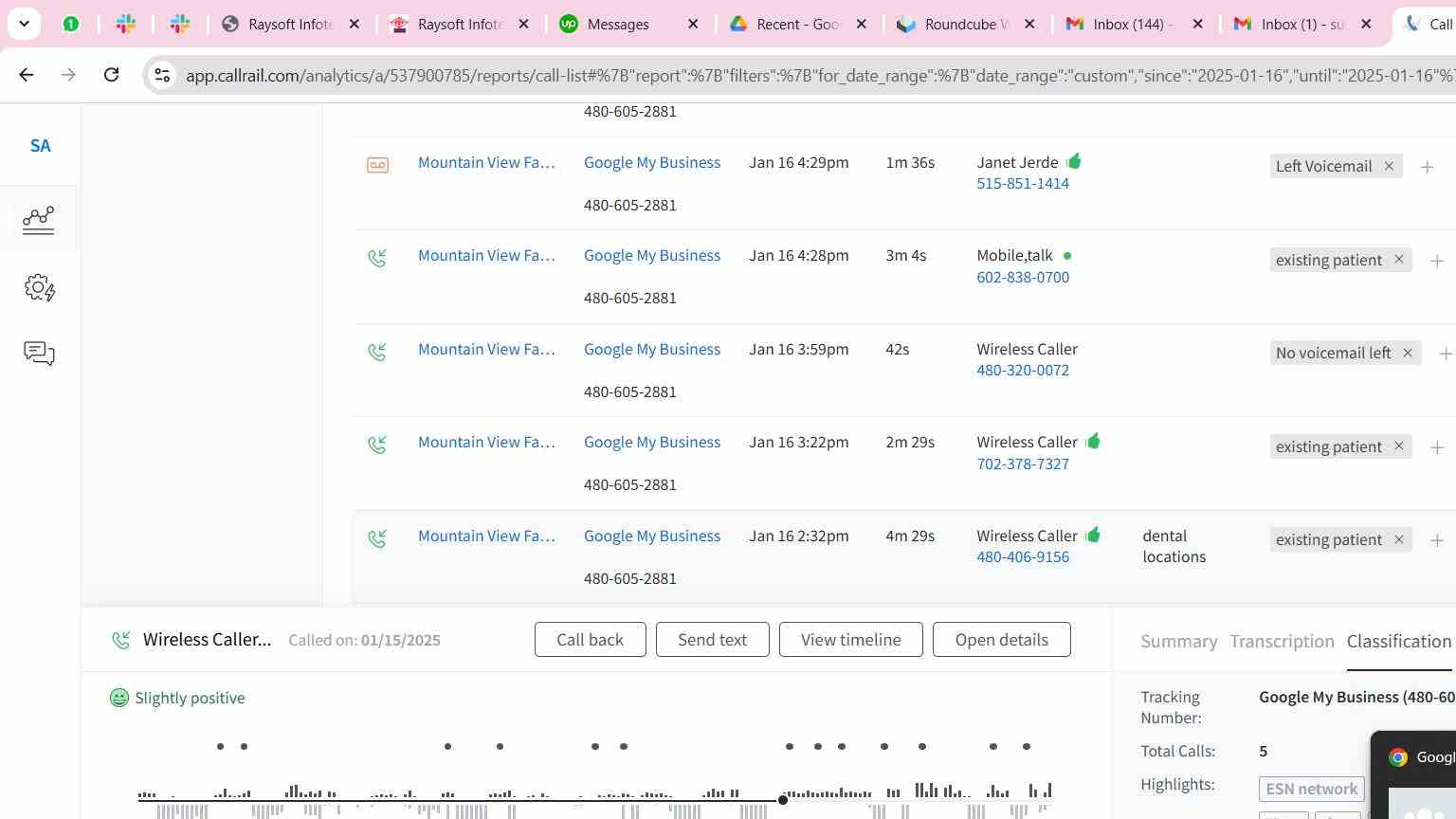Screen dimensions: 1456x819
Task: Click the 'Mobile,talk' caller name
Action: tap(1014, 256)
